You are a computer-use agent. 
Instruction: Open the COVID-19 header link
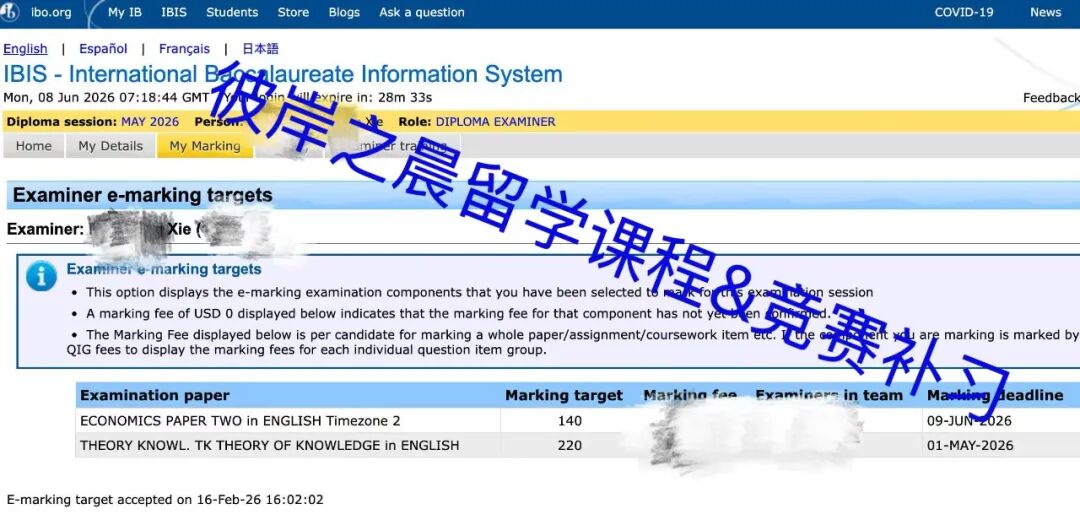point(964,12)
